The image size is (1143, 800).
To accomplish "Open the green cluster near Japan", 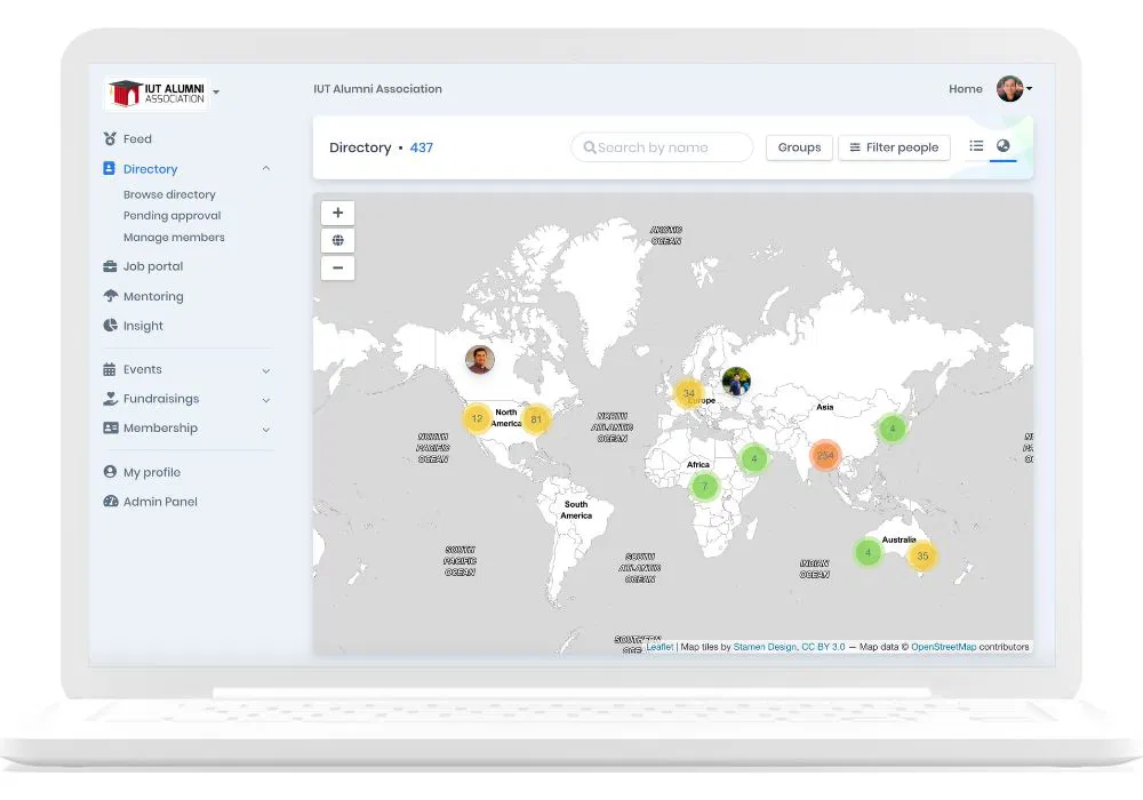I will pyautogui.click(x=892, y=428).
